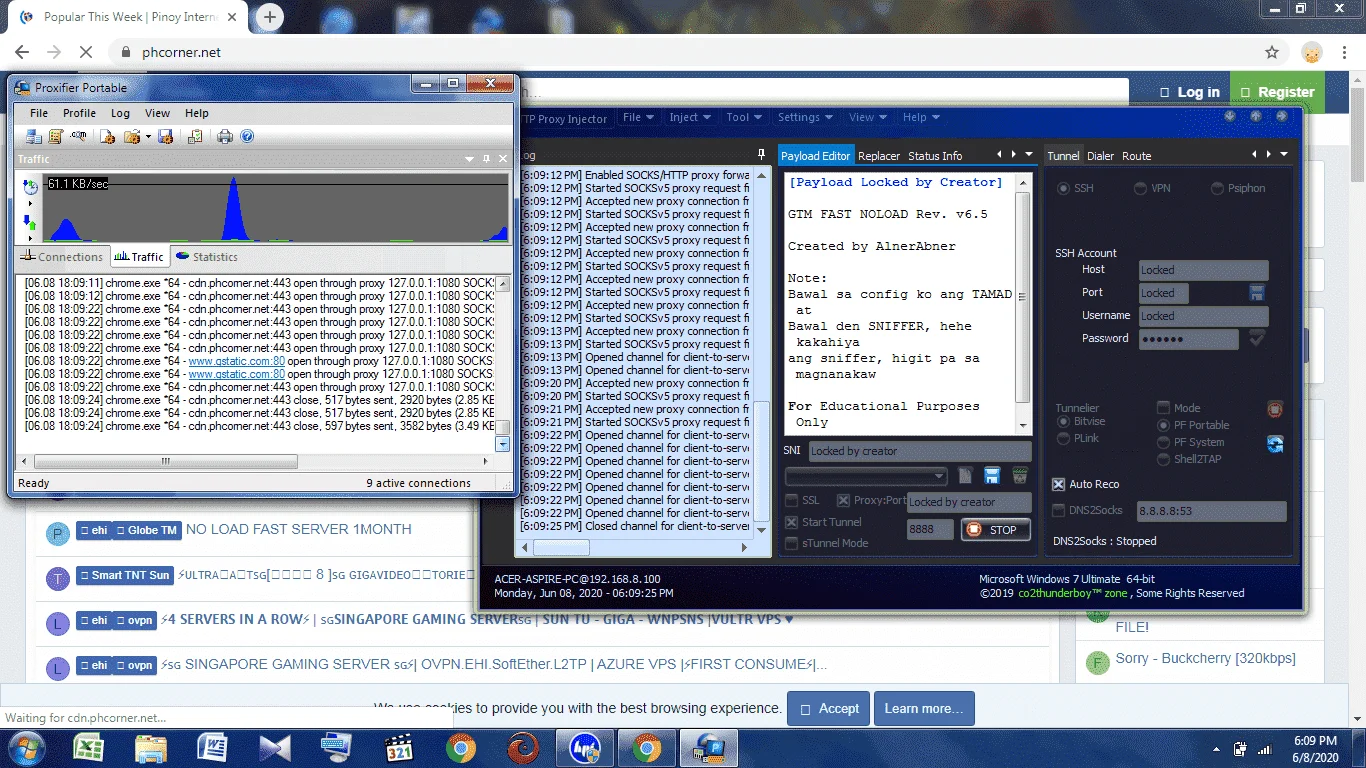
Task: Select the PF System radio button
Action: 1163,442
